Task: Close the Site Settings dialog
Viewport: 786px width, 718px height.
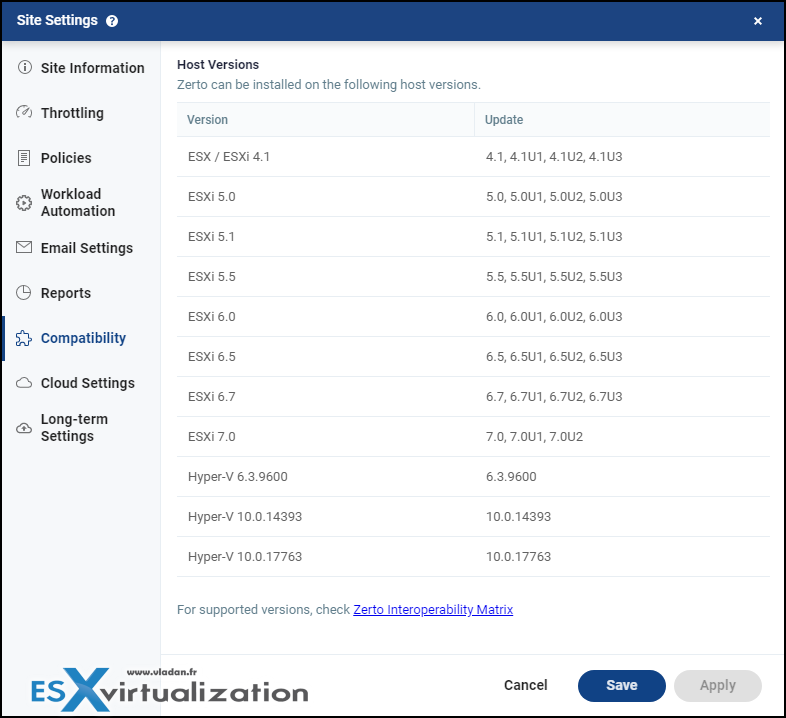Action: tap(757, 21)
